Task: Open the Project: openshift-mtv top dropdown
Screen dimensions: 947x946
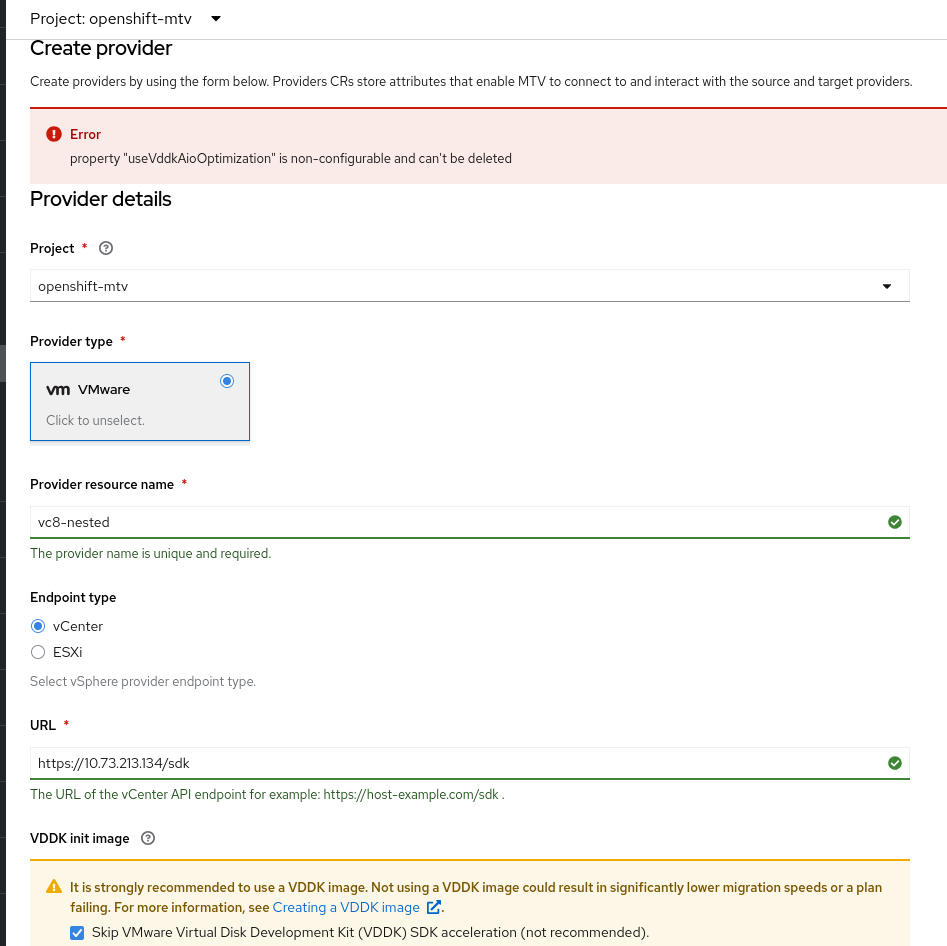Action: click(126, 19)
